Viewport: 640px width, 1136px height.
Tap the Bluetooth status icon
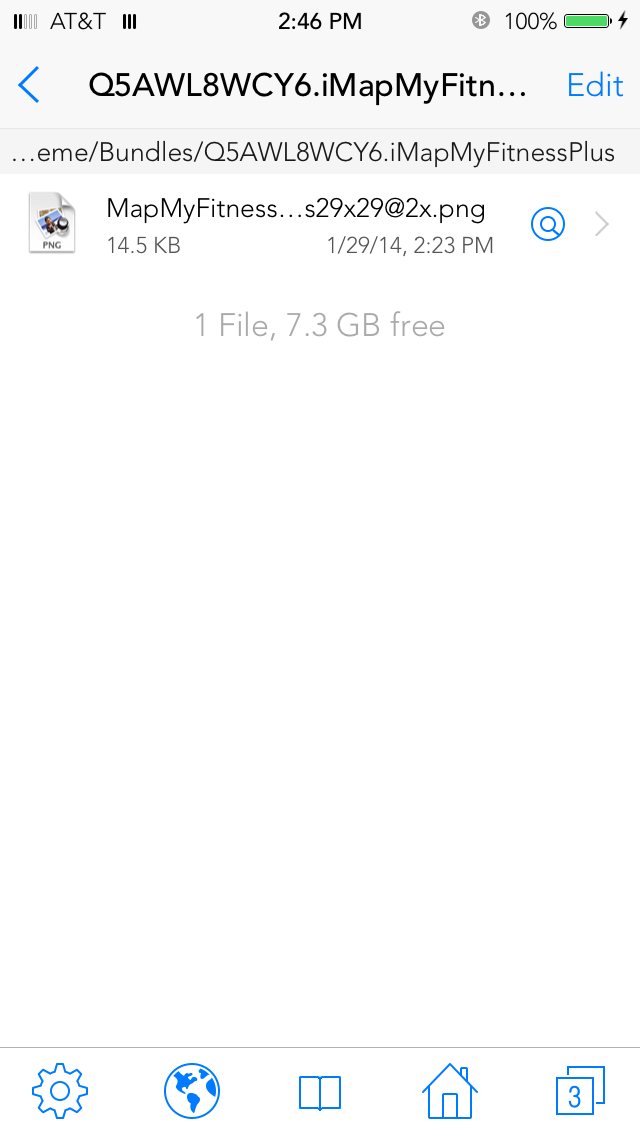[x=481, y=20]
